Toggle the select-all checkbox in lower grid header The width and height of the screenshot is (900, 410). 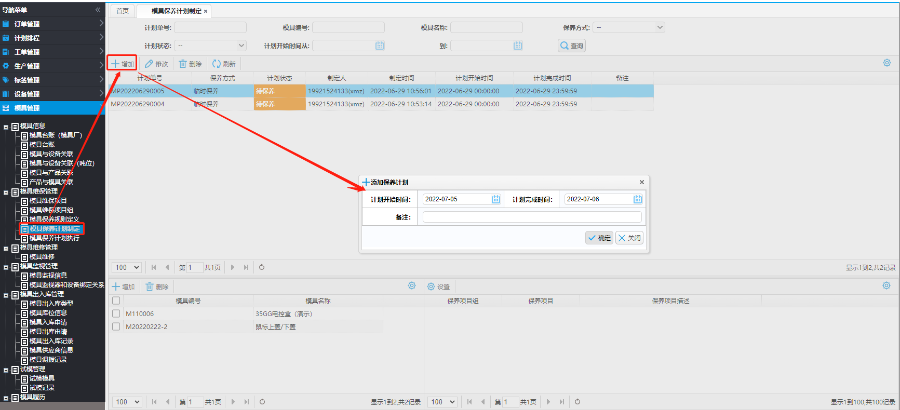coord(117,300)
